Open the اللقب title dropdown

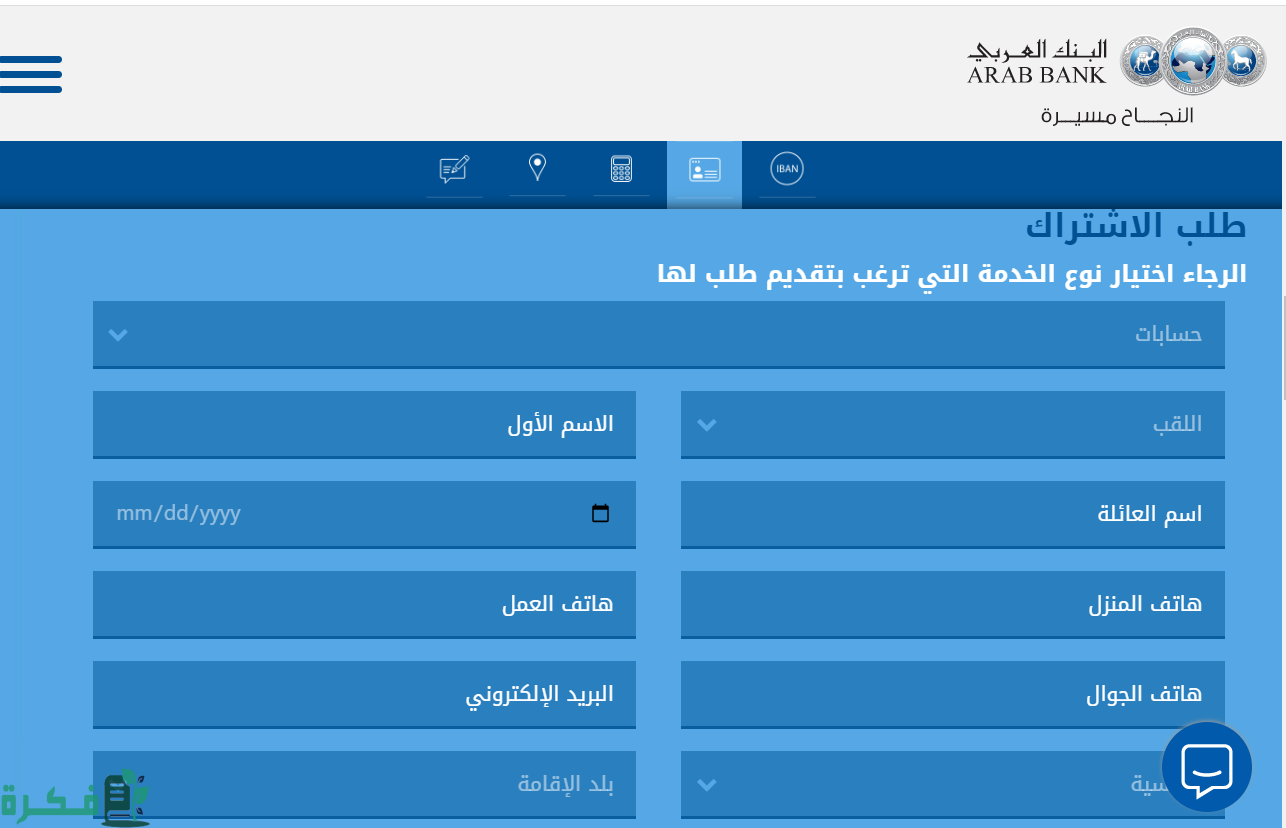coord(952,424)
